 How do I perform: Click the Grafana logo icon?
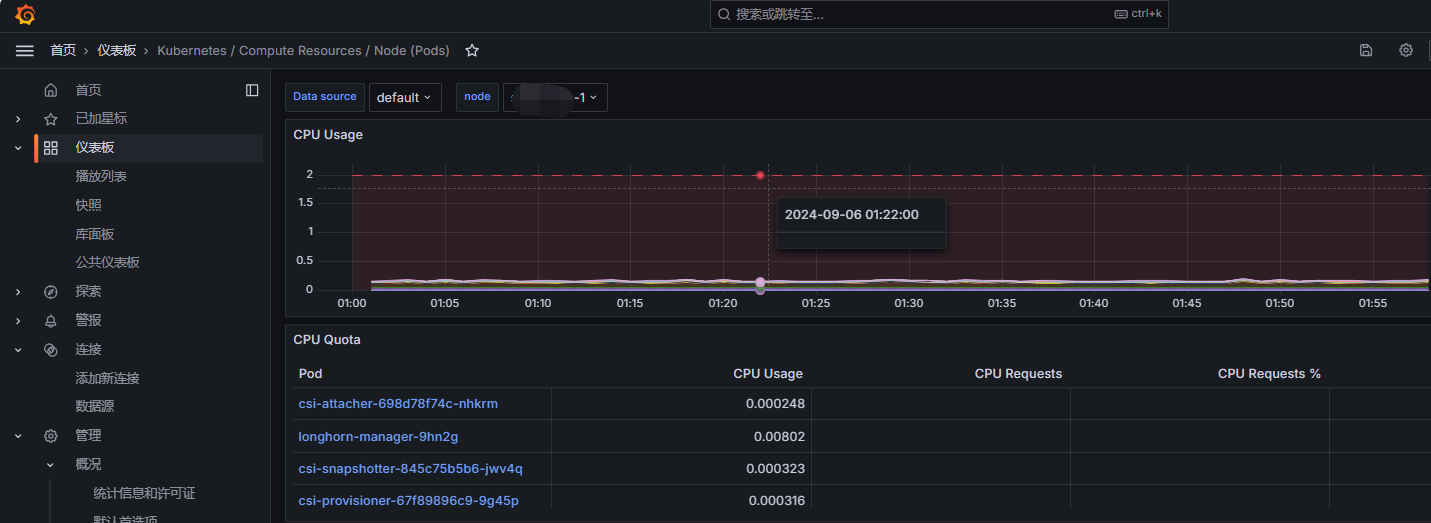coord(25,15)
